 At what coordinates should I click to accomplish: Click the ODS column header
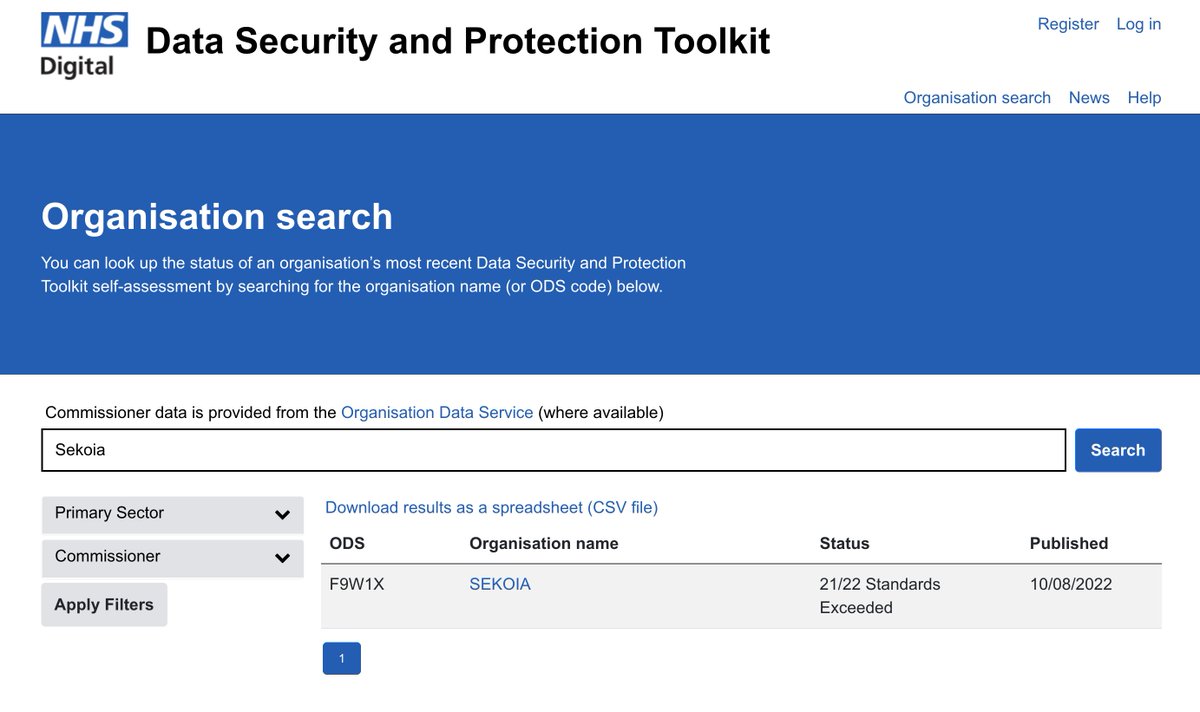347,544
